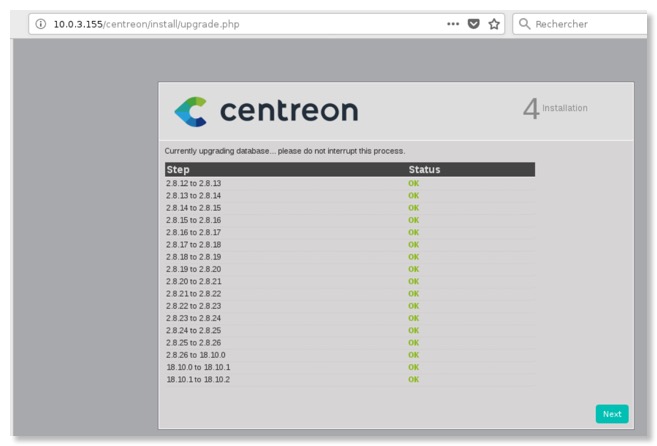
Task: Click the magnifier icon in search box
Action: (x=524, y=24)
